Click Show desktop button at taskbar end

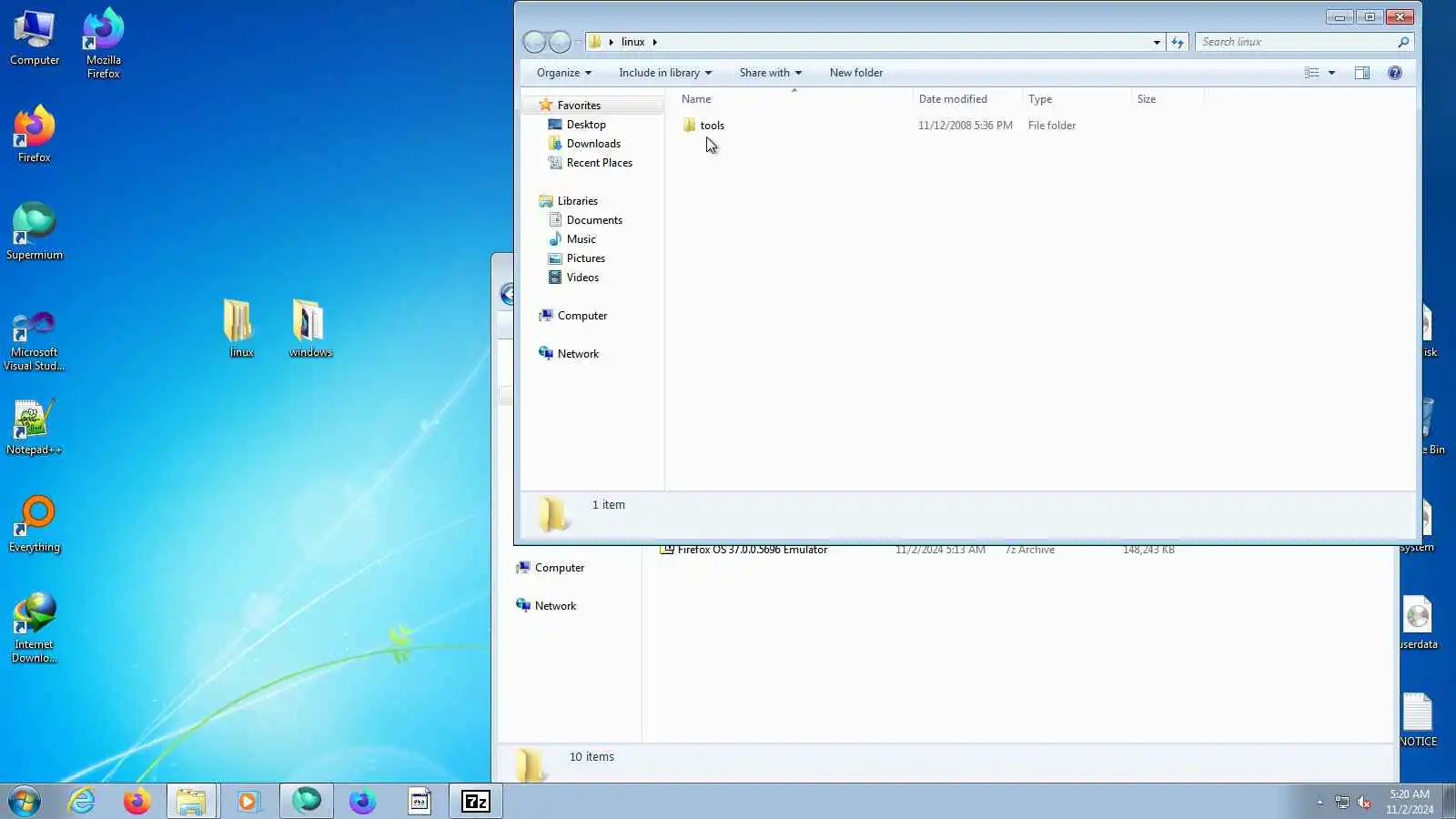[1449, 802]
